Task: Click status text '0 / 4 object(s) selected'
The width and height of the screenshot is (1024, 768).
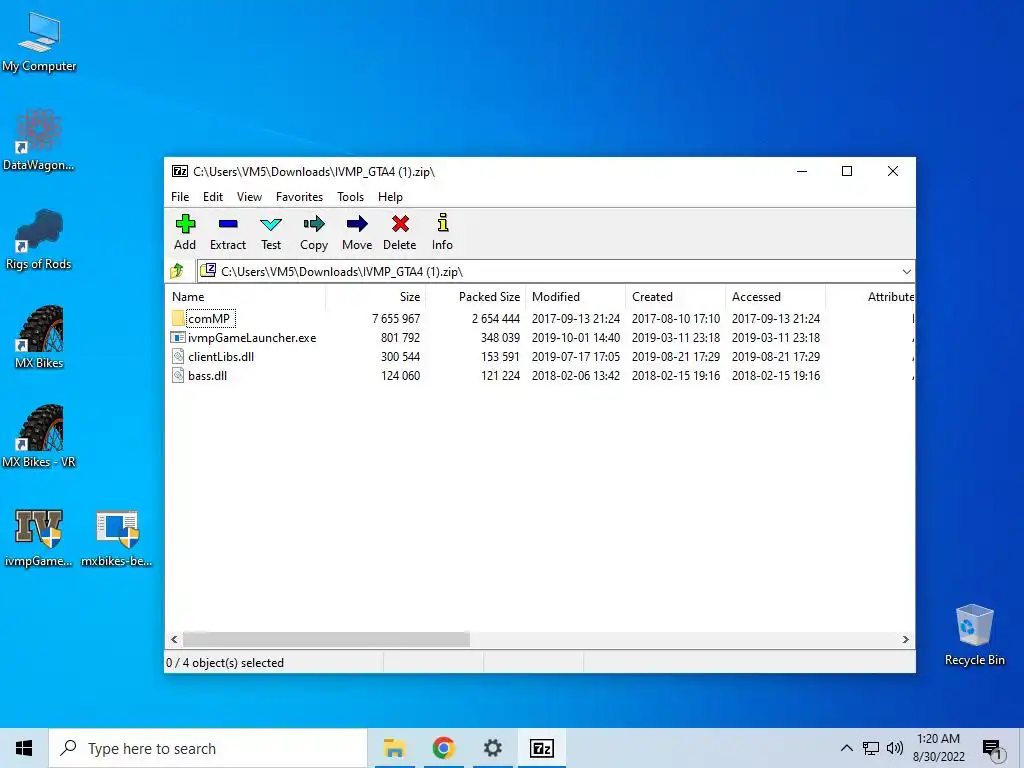Action: 225,663
